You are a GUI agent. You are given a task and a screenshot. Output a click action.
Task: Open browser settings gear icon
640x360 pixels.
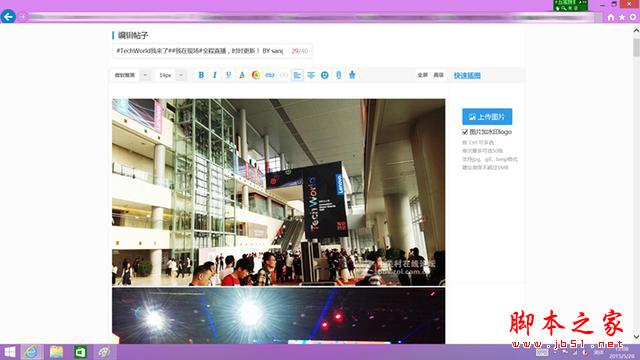(633, 17)
